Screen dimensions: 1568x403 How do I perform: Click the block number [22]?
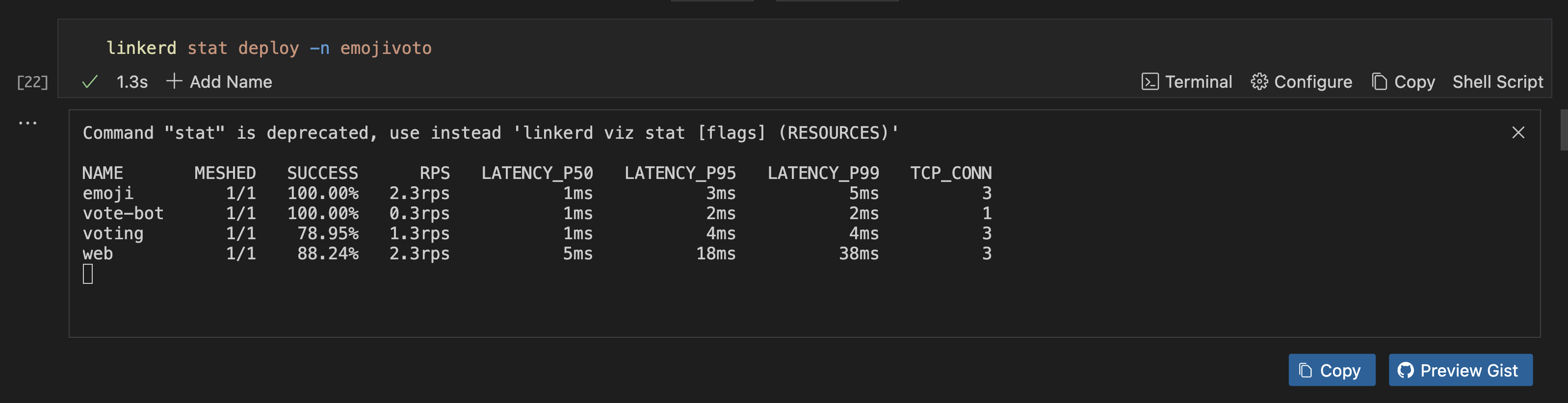tap(32, 81)
